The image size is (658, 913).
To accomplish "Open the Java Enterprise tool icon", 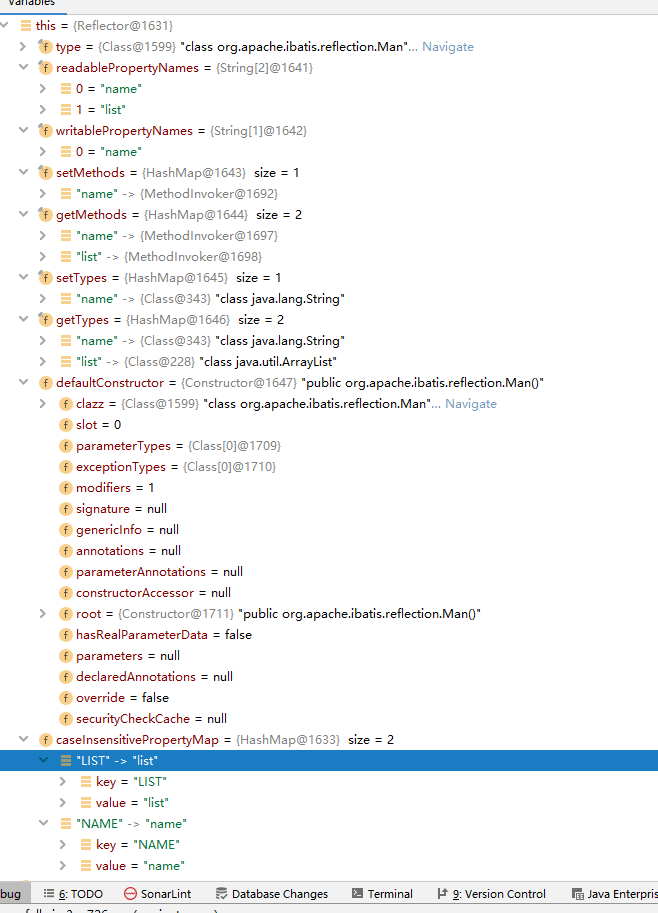I will [578, 894].
